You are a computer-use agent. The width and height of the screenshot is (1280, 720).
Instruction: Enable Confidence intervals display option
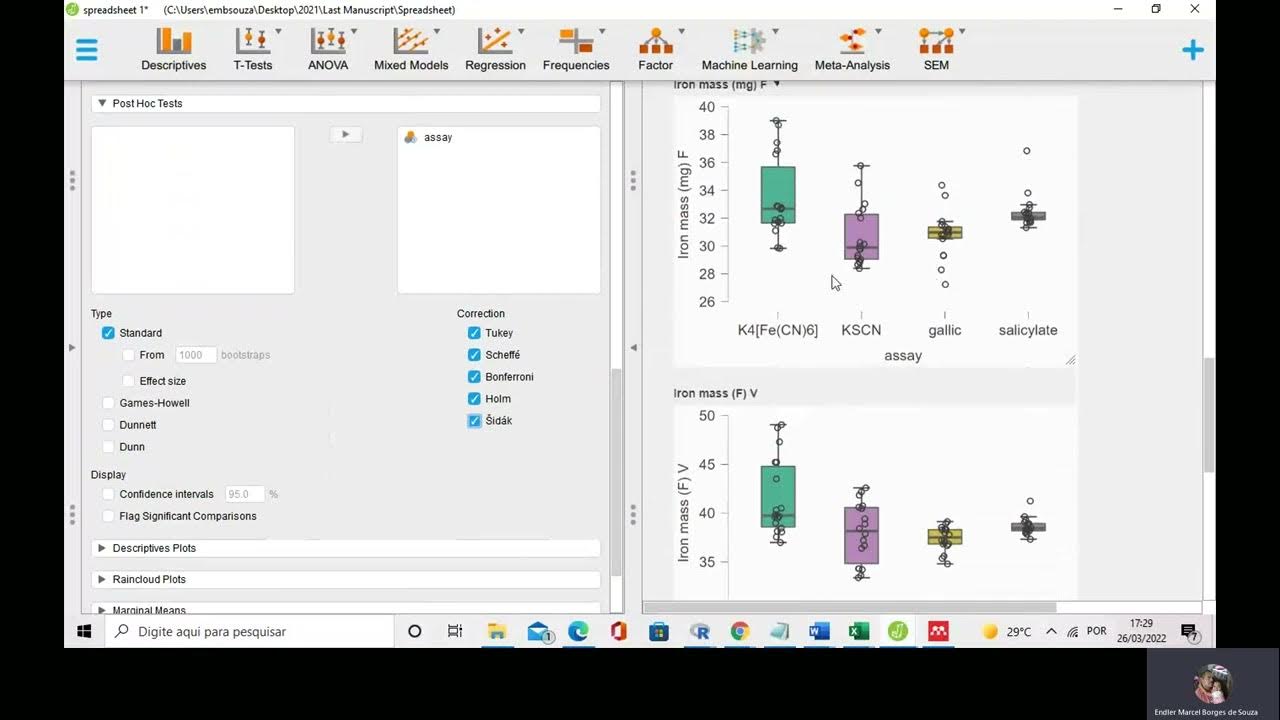(x=108, y=494)
